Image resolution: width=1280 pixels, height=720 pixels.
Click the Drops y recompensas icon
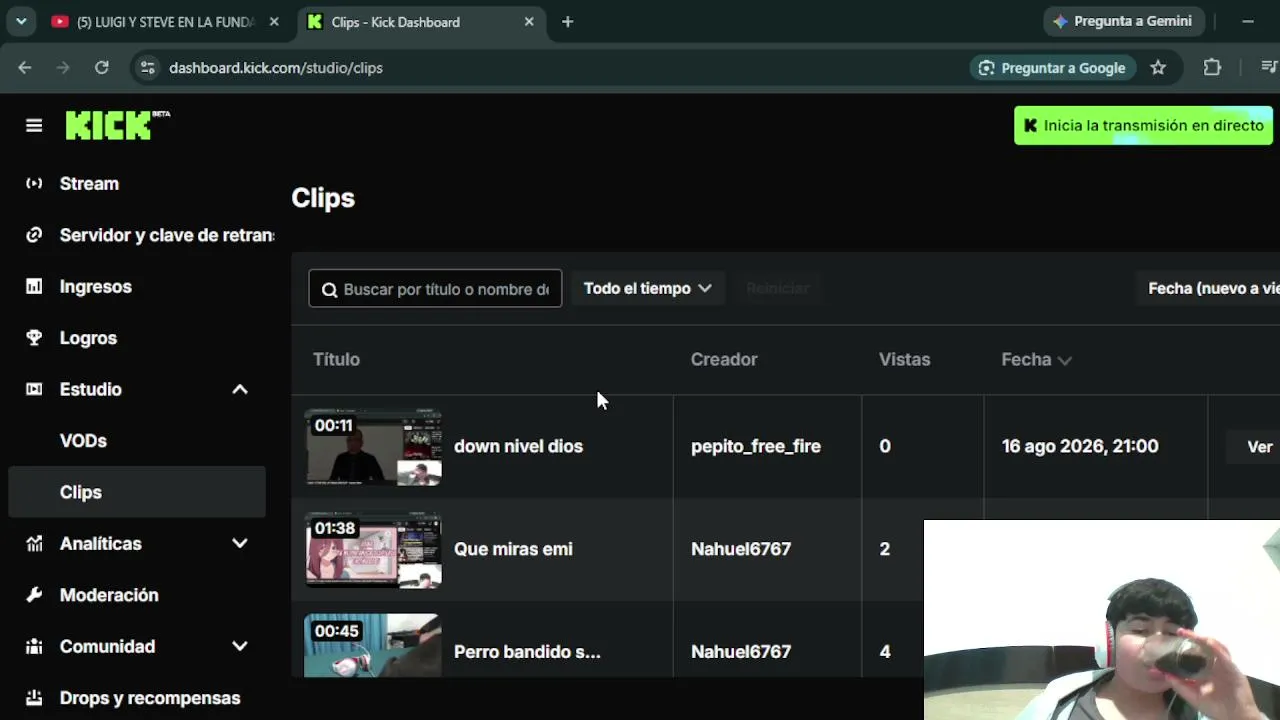click(x=34, y=698)
